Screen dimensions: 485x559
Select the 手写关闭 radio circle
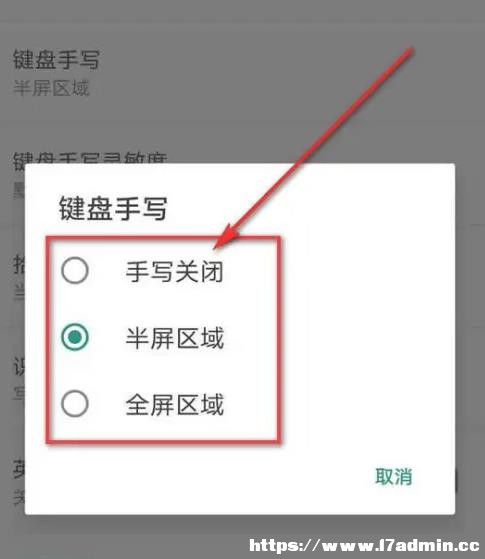[75, 270]
